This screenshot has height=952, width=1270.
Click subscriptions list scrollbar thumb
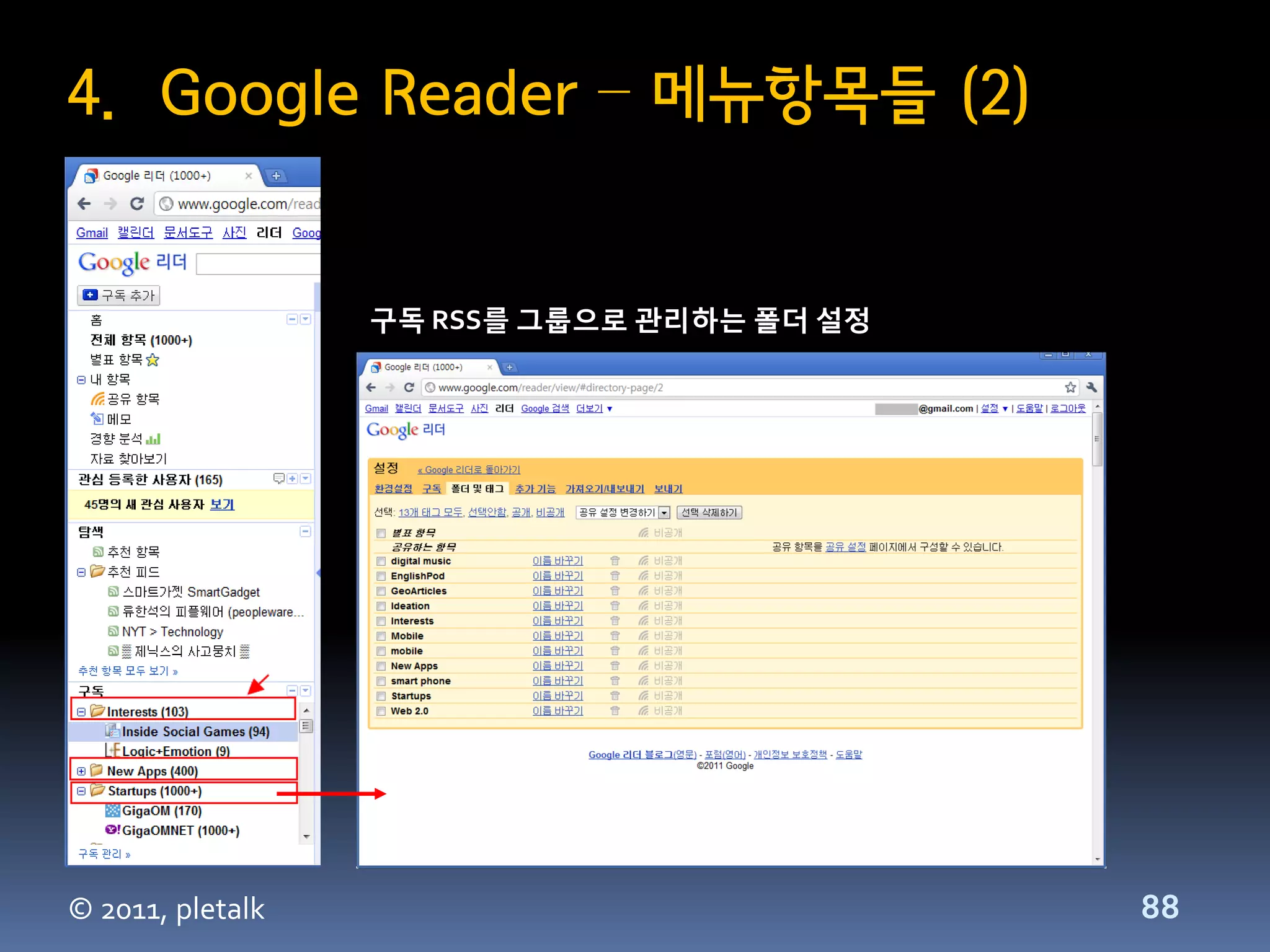click(x=306, y=726)
